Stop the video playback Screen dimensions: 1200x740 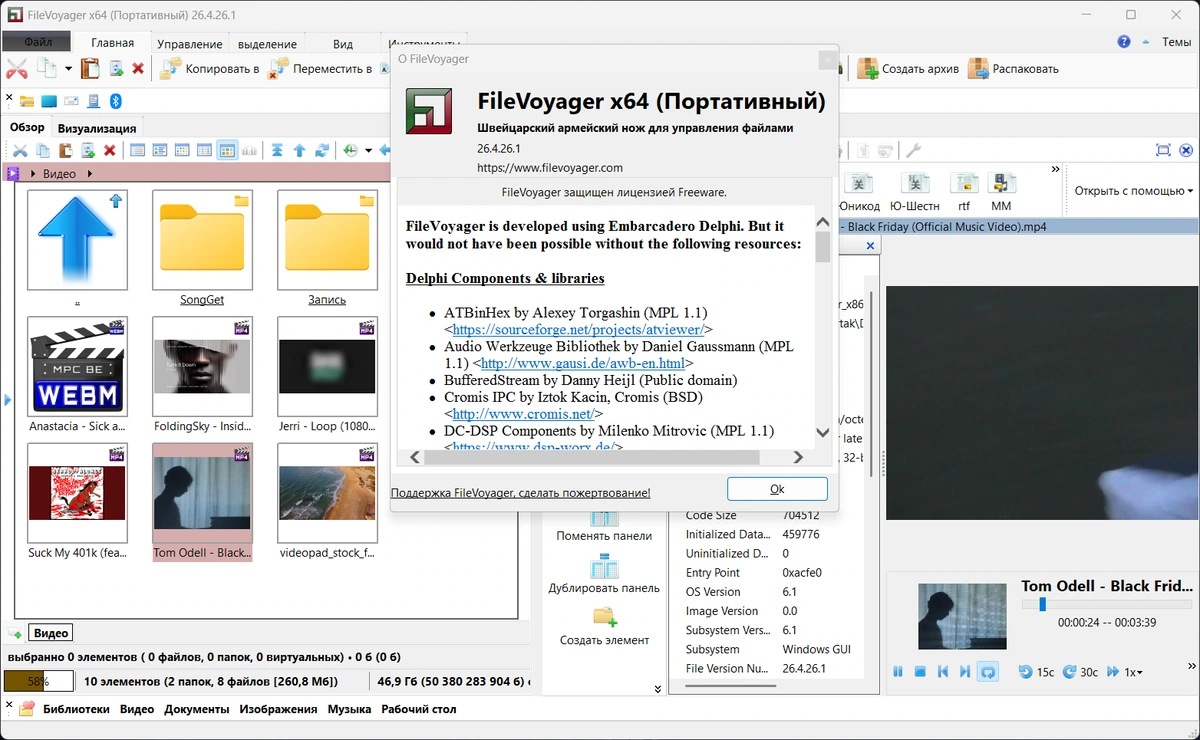(x=920, y=672)
